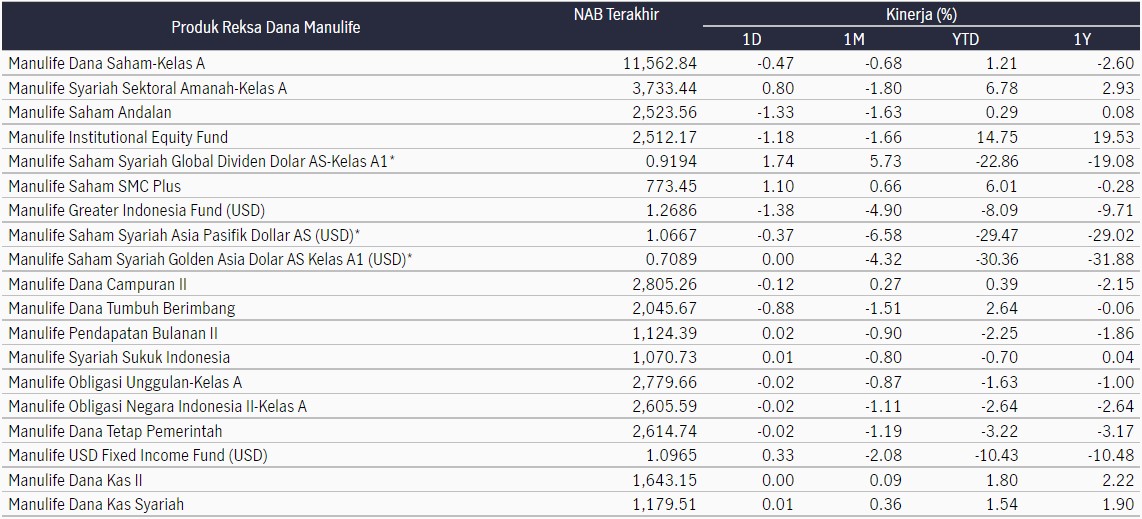The height and width of the screenshot is (519, 1142).
Task: Click 1Y value -2.60 for Dana Saham-Kelas A
Action: (x=1117, y=63)
